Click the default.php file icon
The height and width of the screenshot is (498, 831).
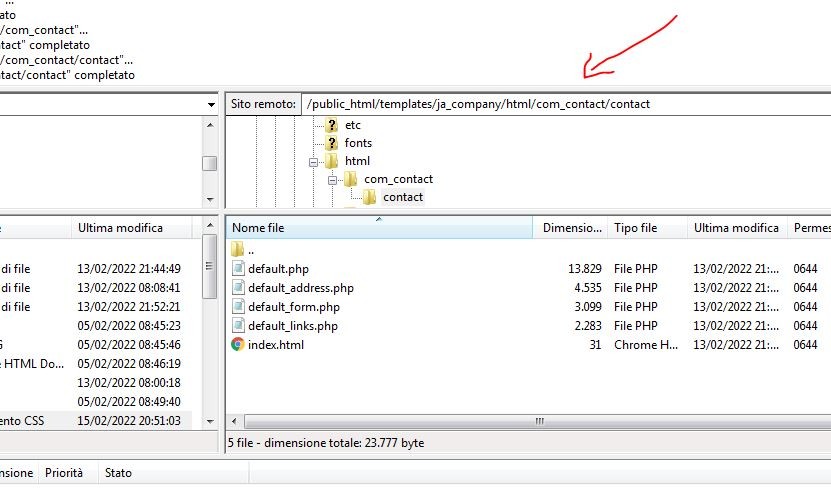point(238,269)
